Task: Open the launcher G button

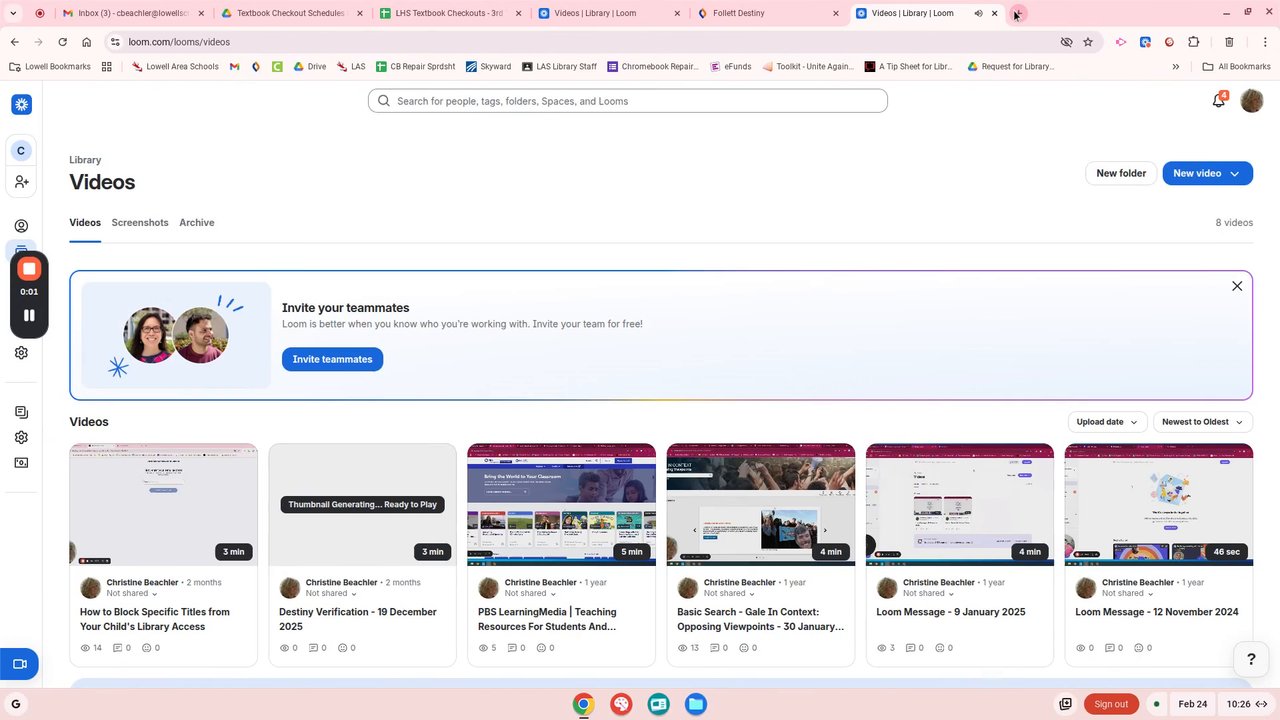Action: tap(15, 704)
